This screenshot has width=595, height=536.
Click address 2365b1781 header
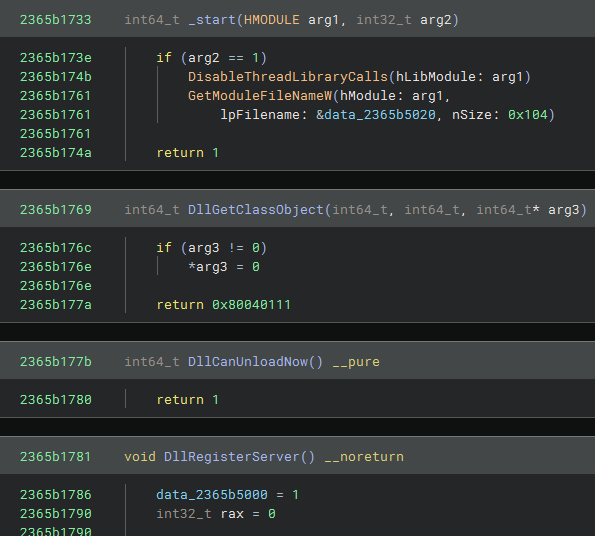pyautogui.click(x=55, y=457)
